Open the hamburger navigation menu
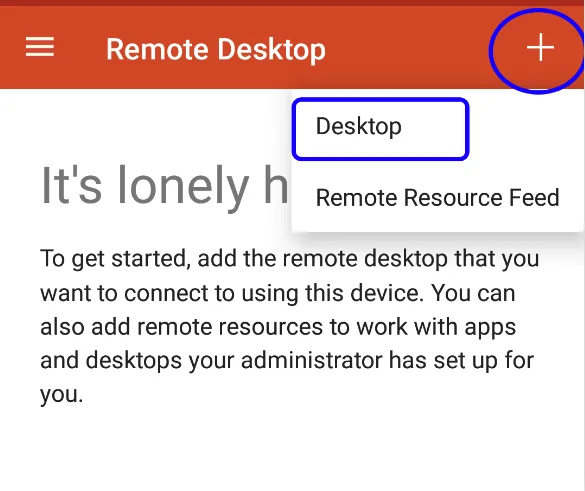This screenshot has height=491, width=585. coord(40,47)
